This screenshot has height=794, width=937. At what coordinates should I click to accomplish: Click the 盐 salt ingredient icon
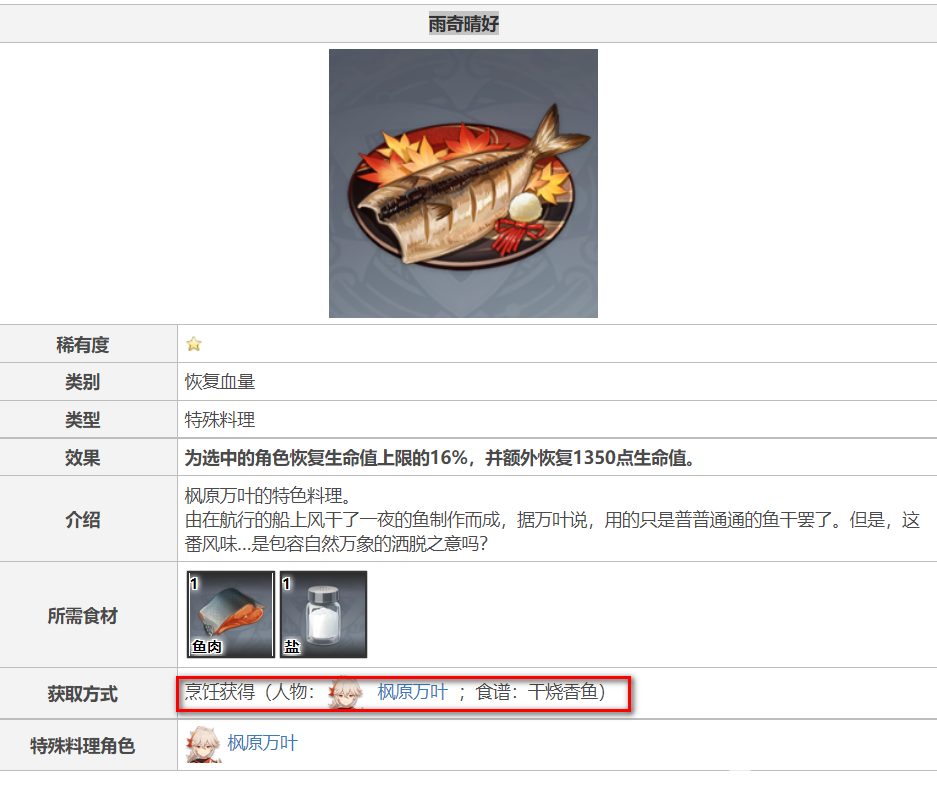[x=323, y=614]
